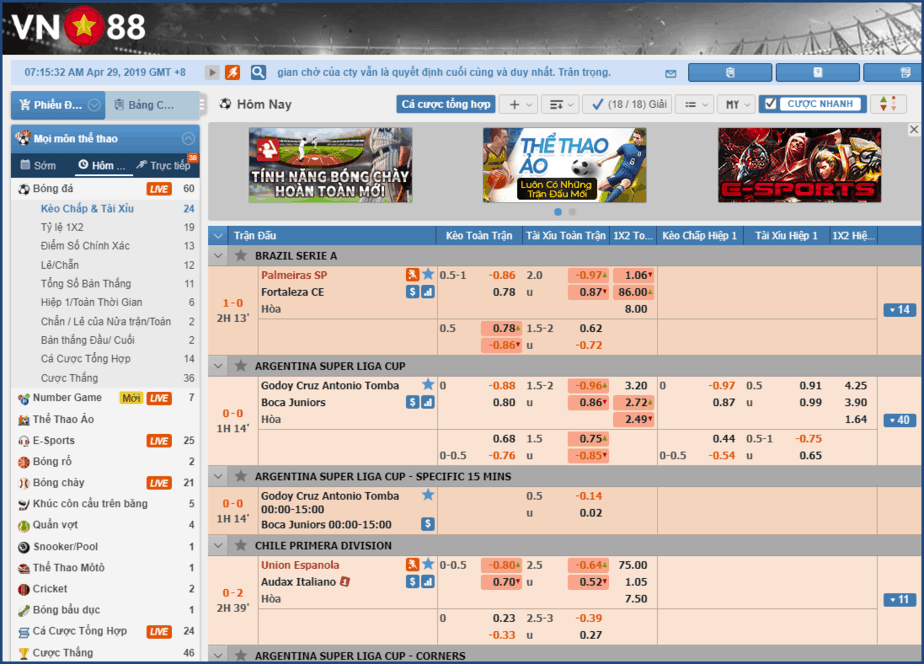
Task: Click Cá cược tổng hợp button
Action: coord(446,104)
